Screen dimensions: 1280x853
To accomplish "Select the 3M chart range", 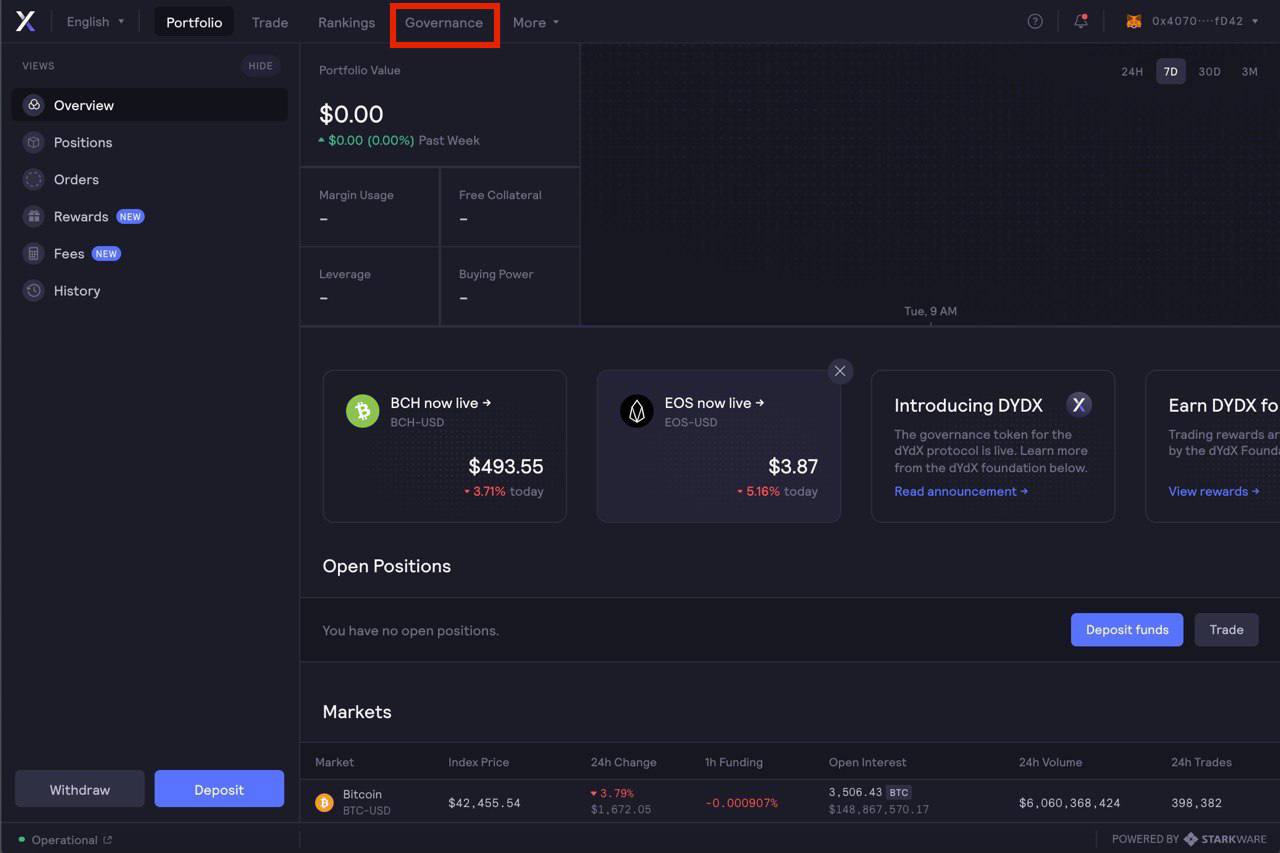I will point(1250,71).
